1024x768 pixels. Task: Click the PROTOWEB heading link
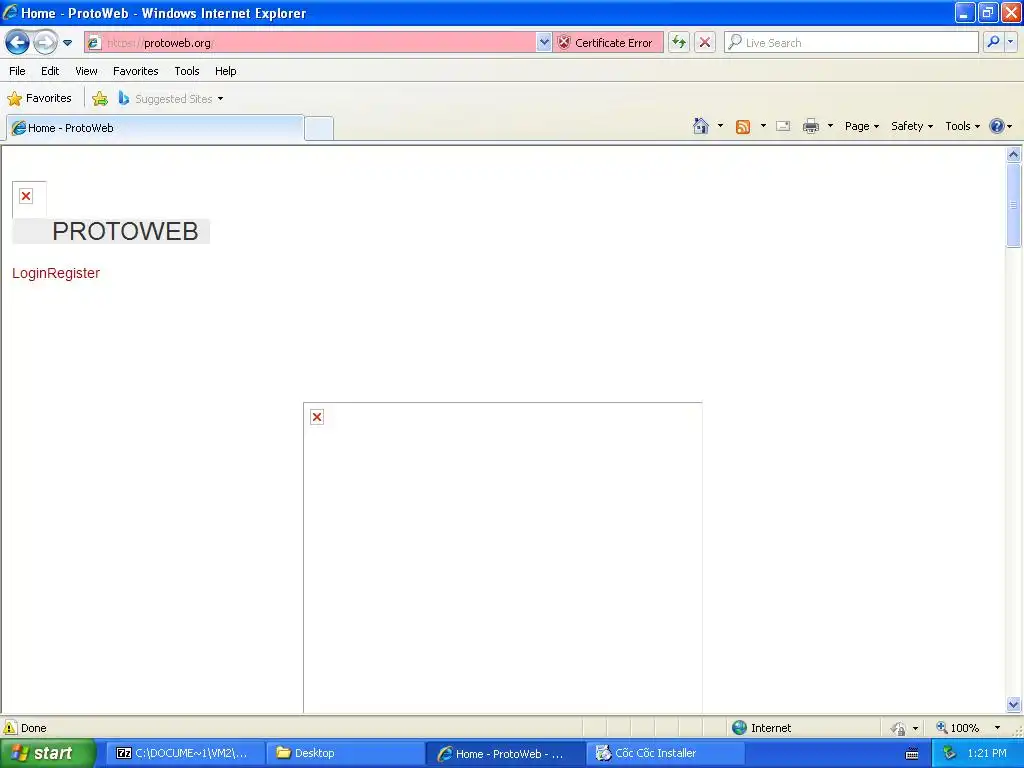(x=125, y=231)
